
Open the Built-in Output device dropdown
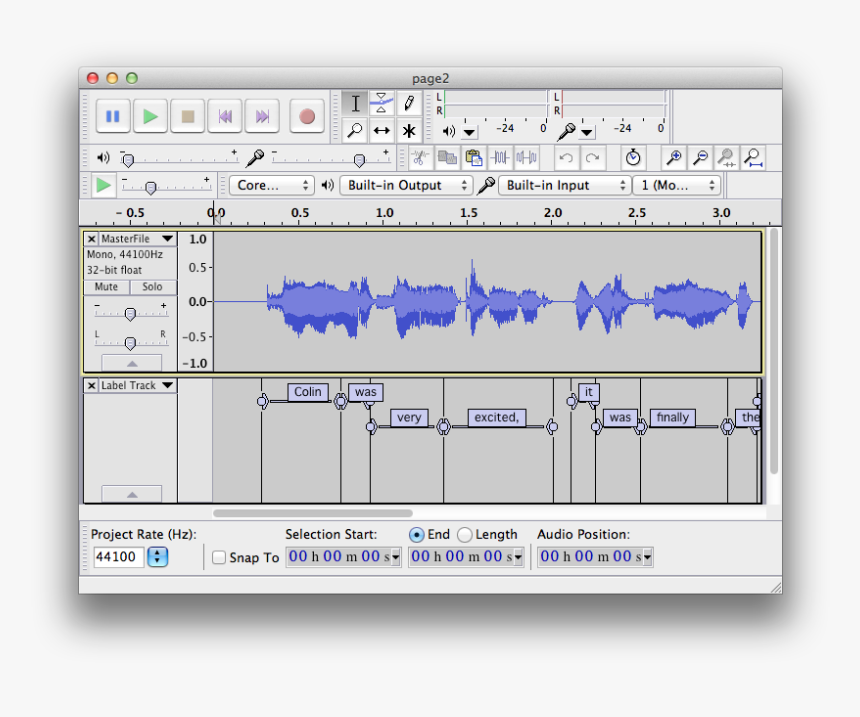(x=406, y=185)
